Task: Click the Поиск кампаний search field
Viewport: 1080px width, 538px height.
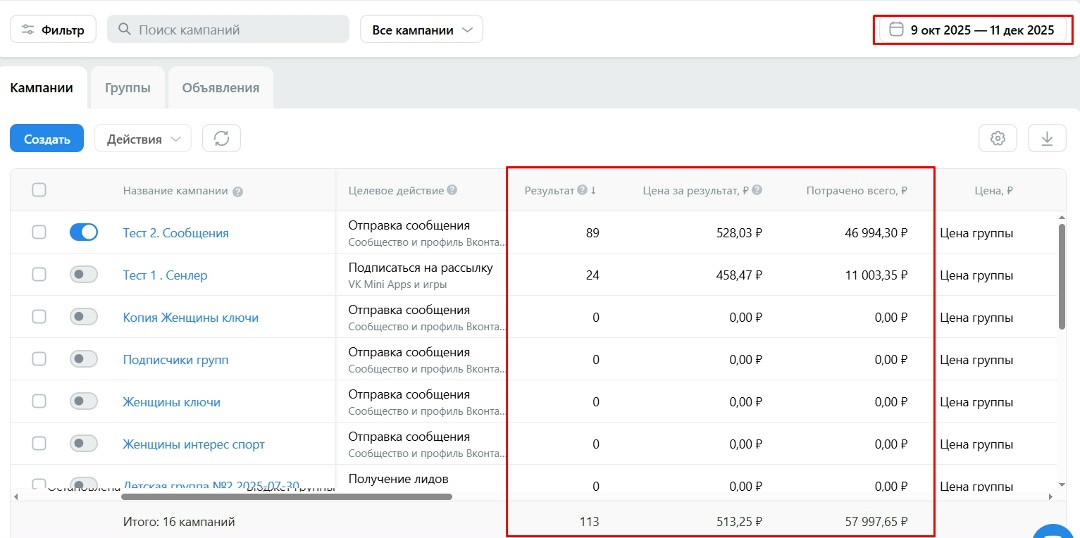Action: click(x=228, y=30)
